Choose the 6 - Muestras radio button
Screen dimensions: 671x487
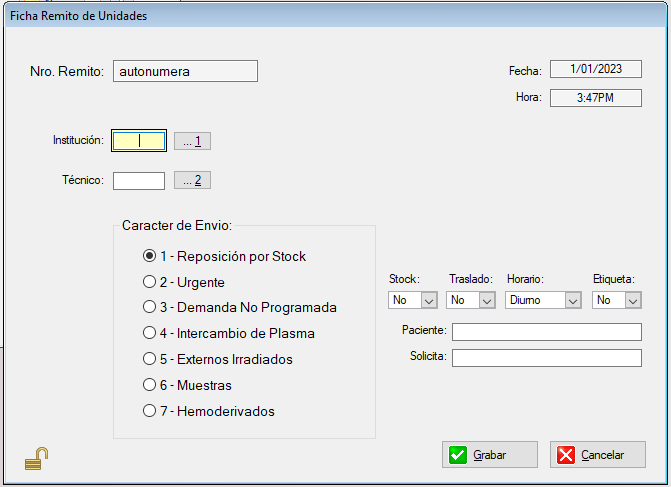[x=150, y=385]
